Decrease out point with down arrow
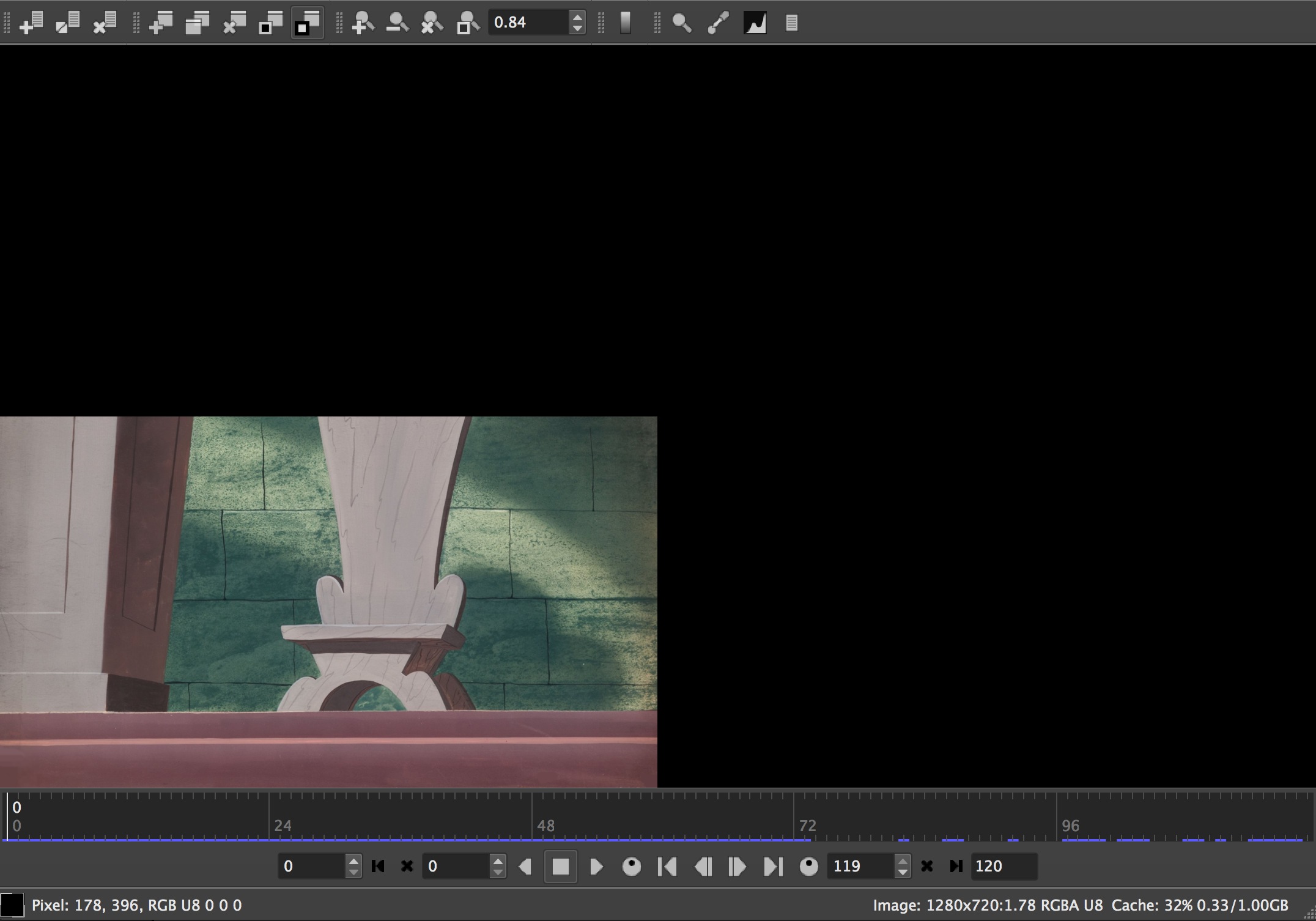The width and height of the screenshot is (1316, 921). tap(903, 872)
